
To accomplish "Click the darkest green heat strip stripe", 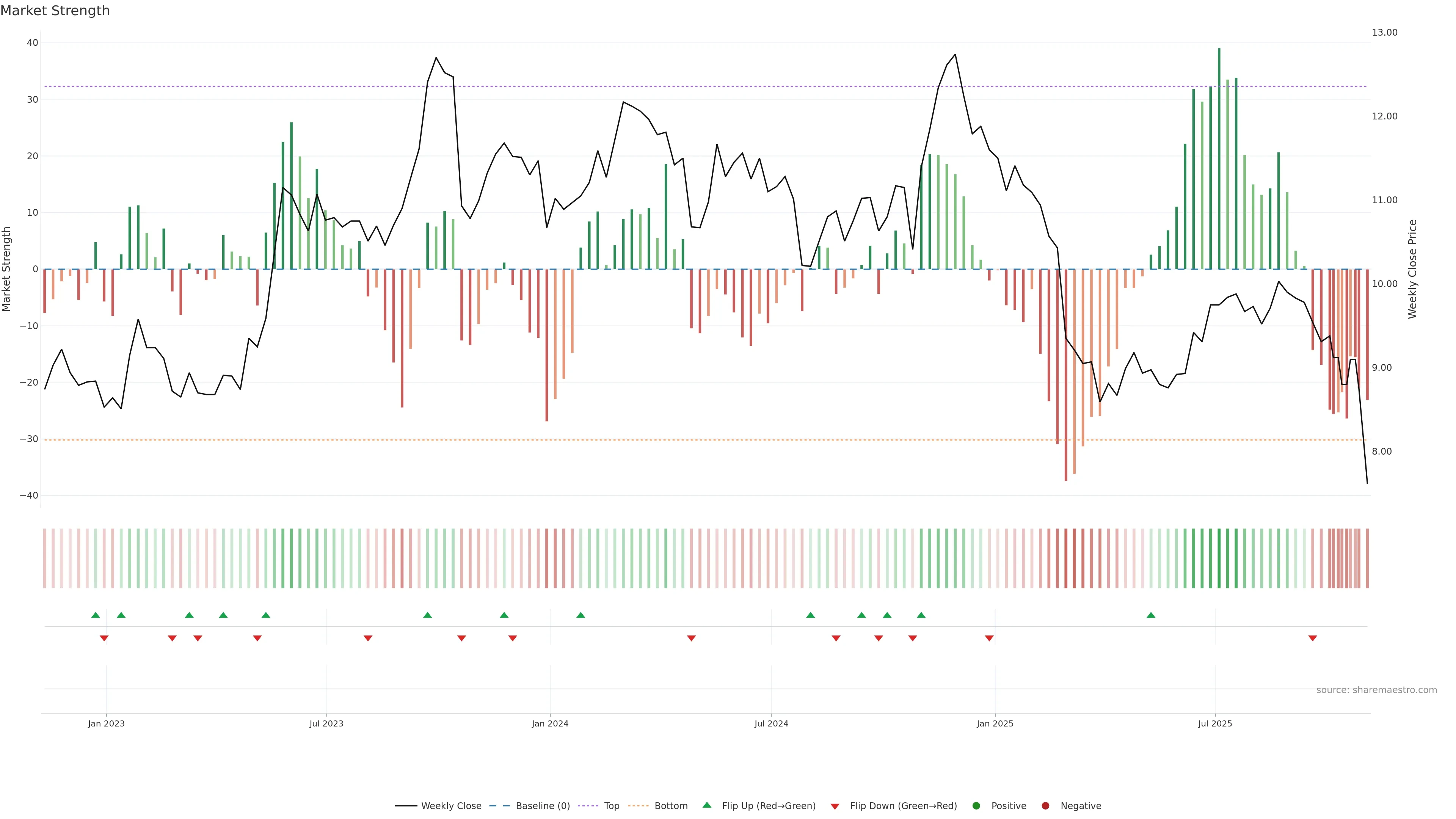I will tap(1219, 559).
